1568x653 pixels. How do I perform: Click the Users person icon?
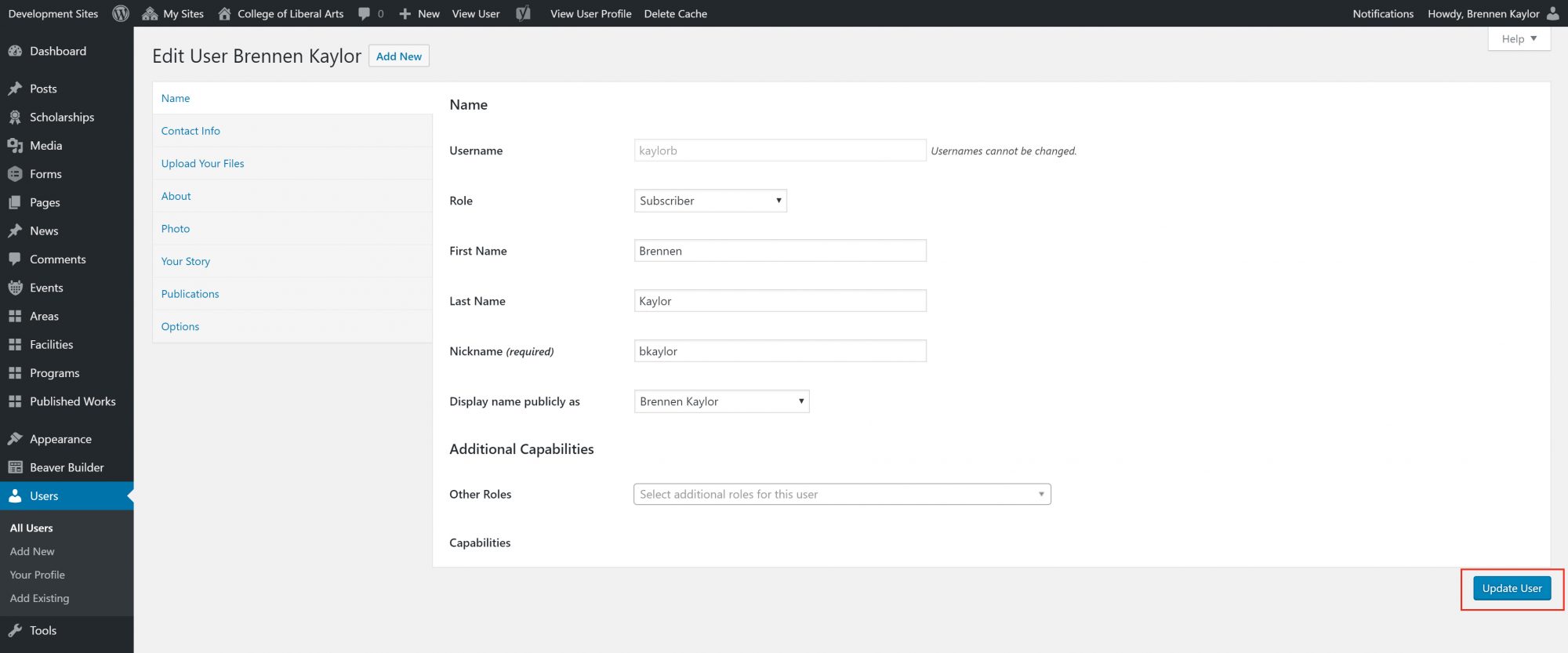[x=15, y=496]
